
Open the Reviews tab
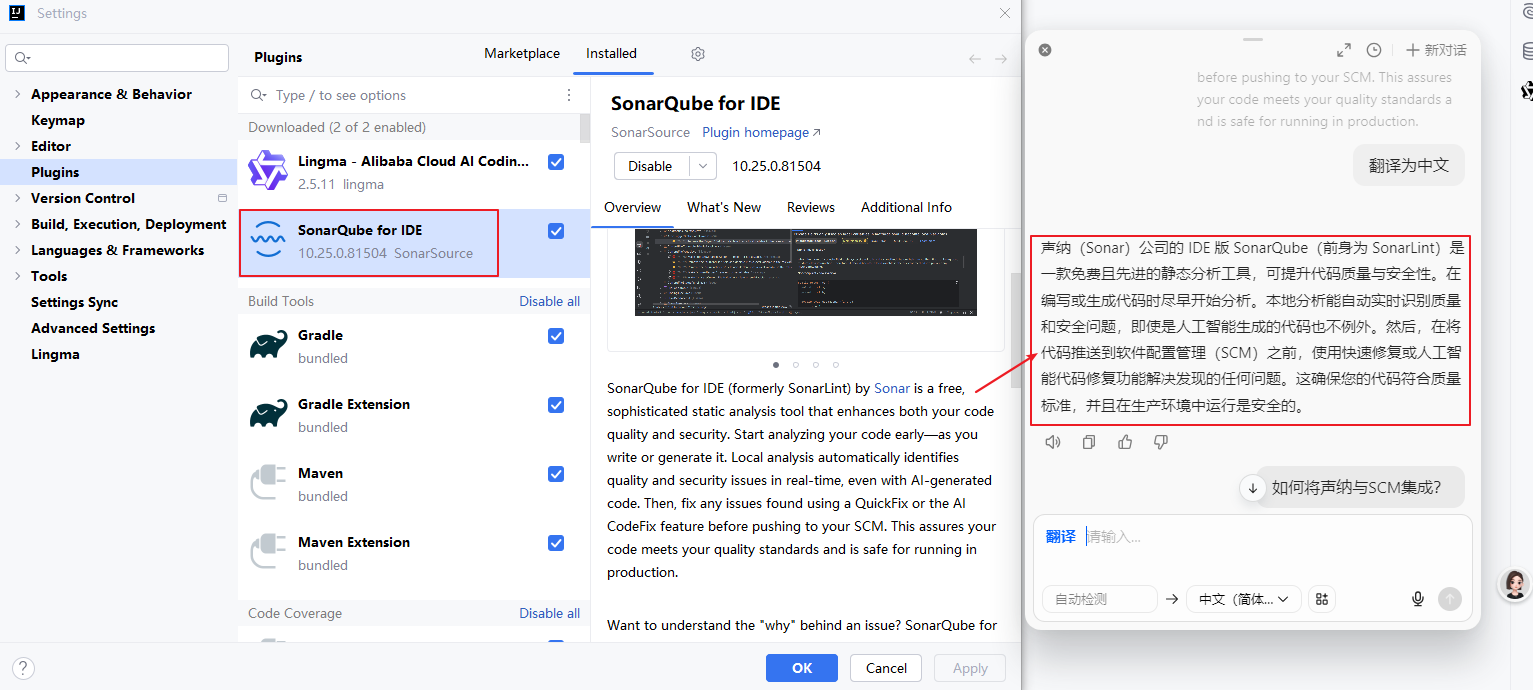[x=810, y=207]
